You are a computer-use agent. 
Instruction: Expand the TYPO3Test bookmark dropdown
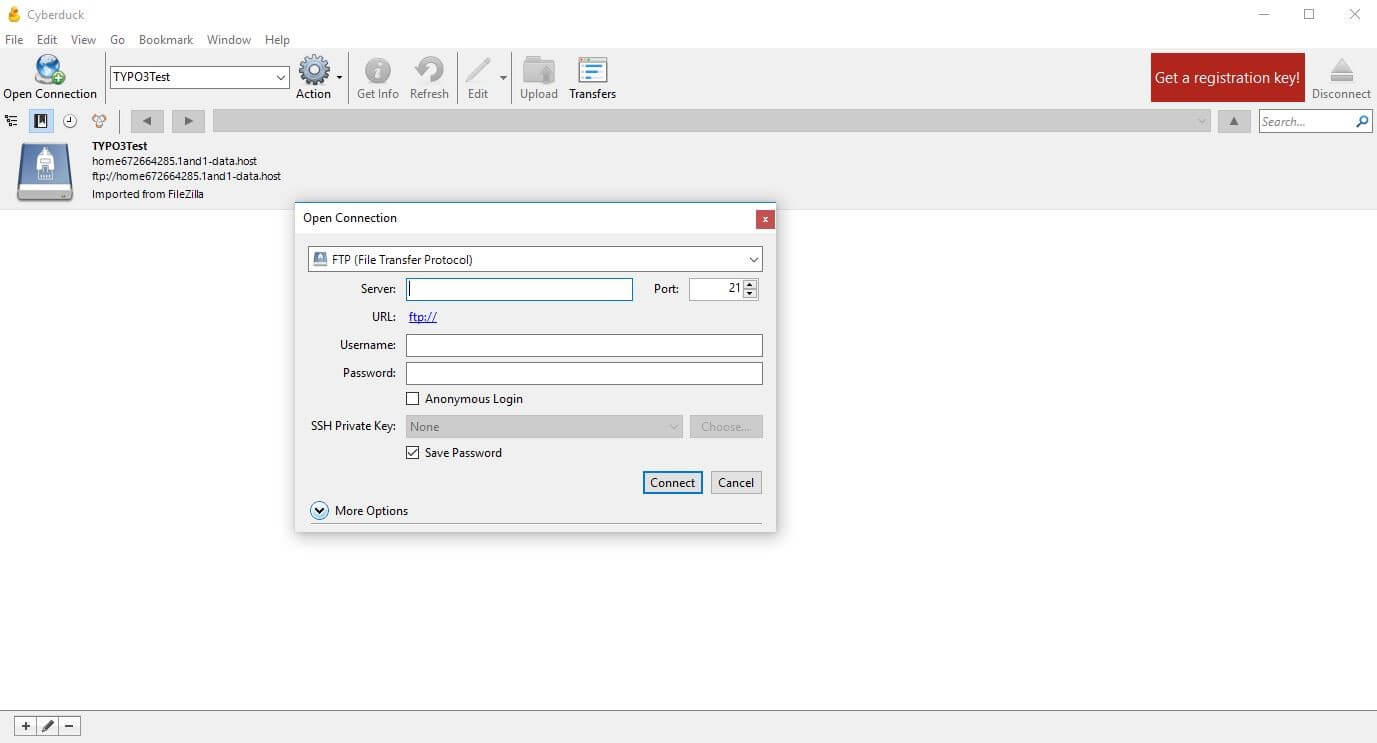[281, 77]
